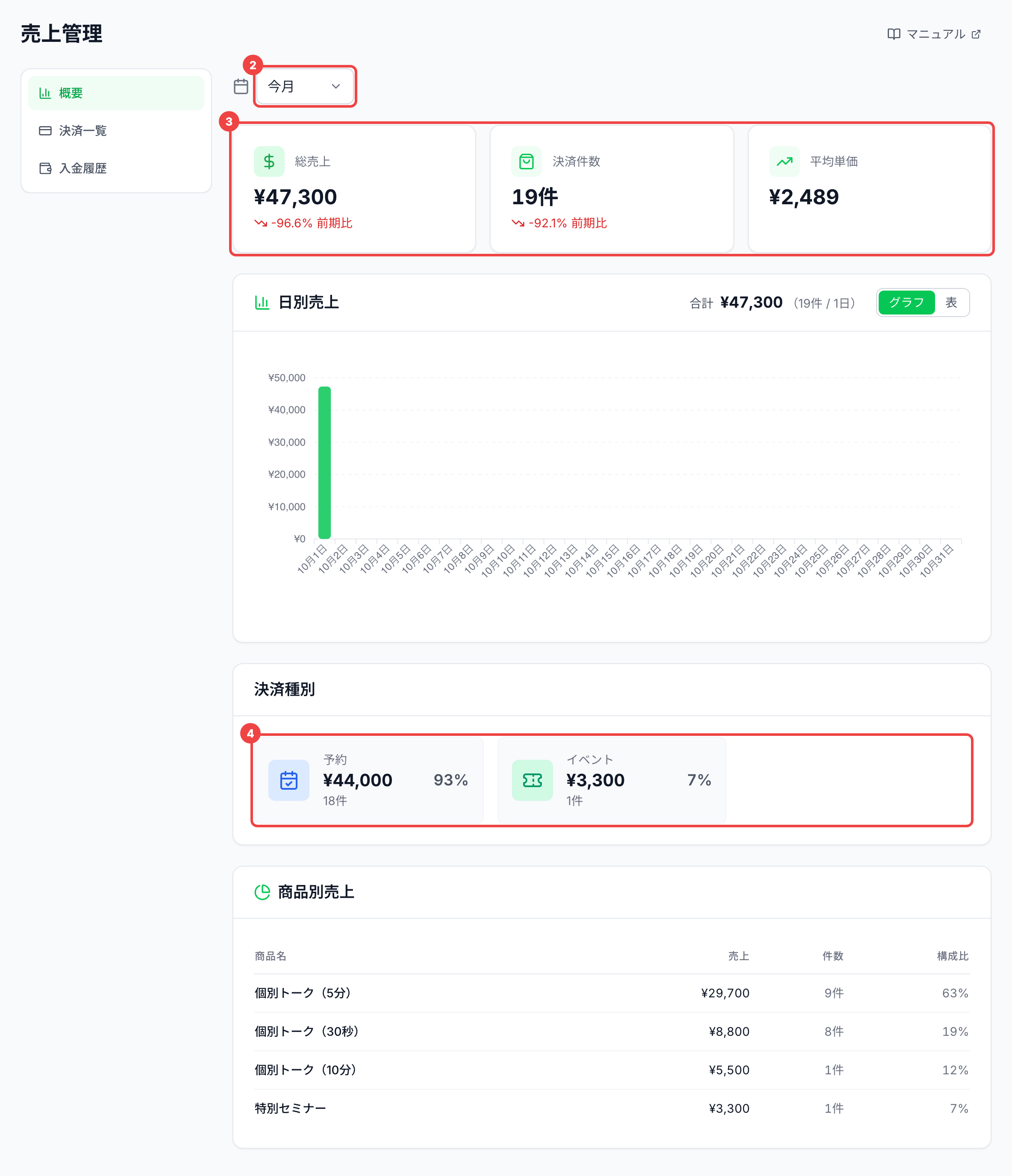Click the 件数 column header
The image size is (1012, 1176).
click(833, 956)
